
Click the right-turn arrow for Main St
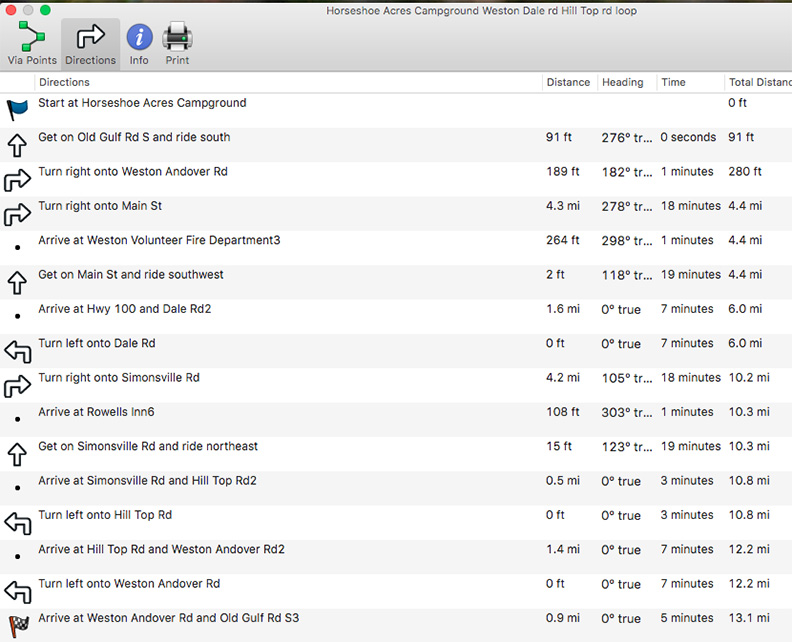[17, 214]
